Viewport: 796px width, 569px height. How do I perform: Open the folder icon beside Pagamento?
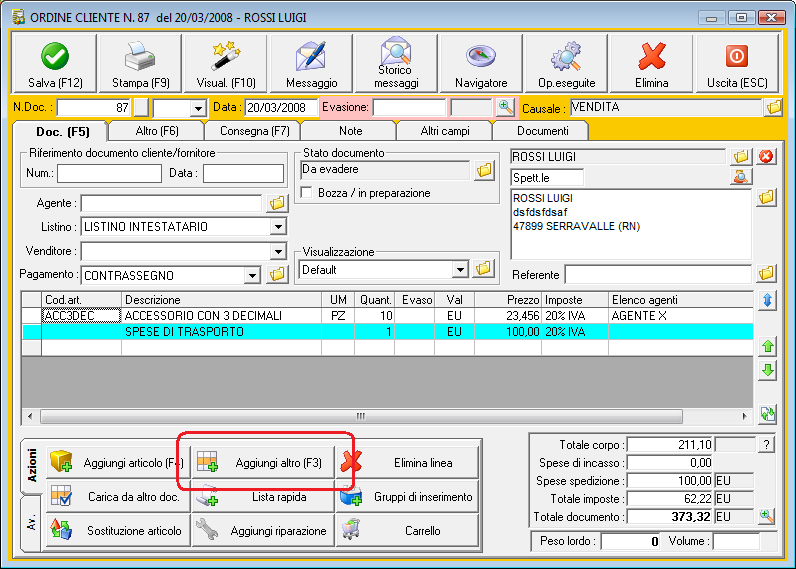pyautogui.click(x=277, y=275)
